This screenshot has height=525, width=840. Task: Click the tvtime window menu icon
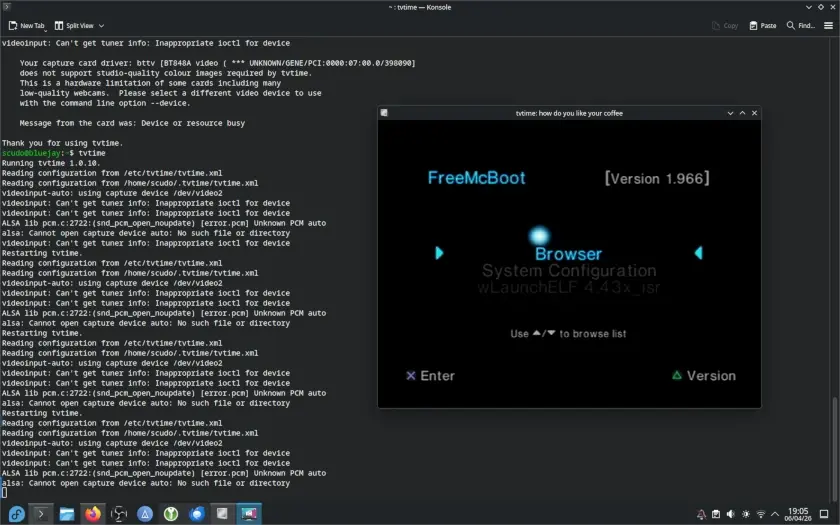384,113
